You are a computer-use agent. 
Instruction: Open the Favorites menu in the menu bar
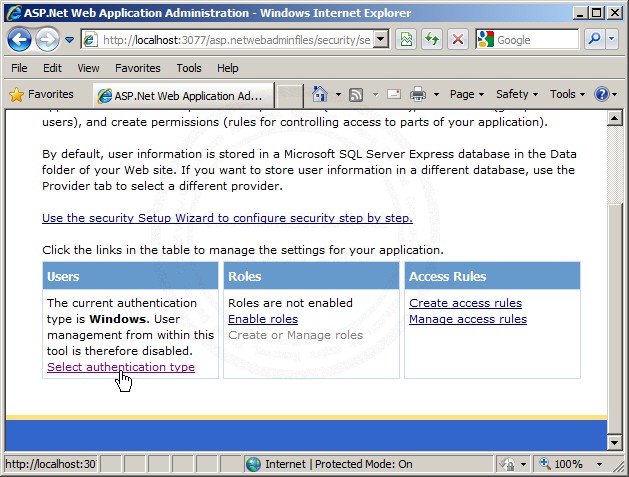pos(138,68)
